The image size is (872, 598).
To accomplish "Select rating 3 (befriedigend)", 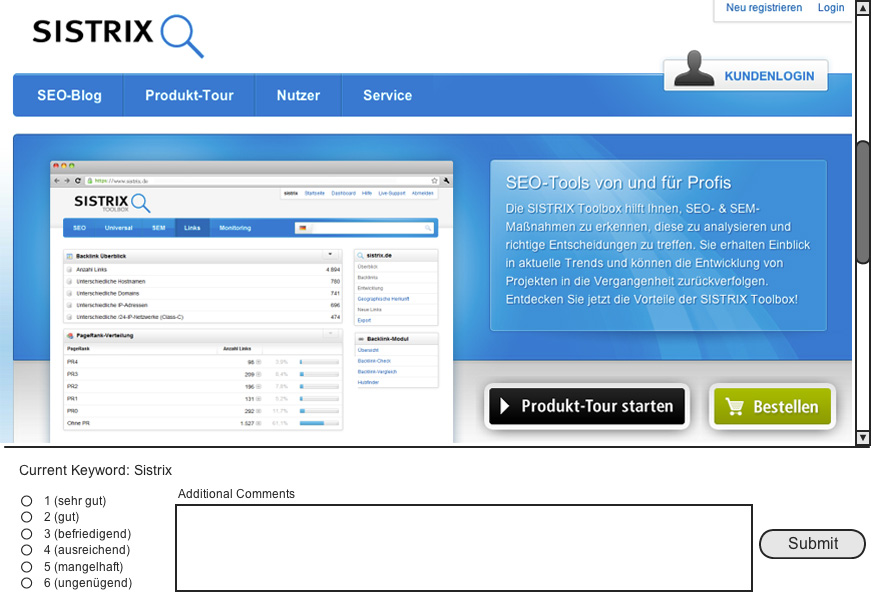I will [x=27, y=534].
